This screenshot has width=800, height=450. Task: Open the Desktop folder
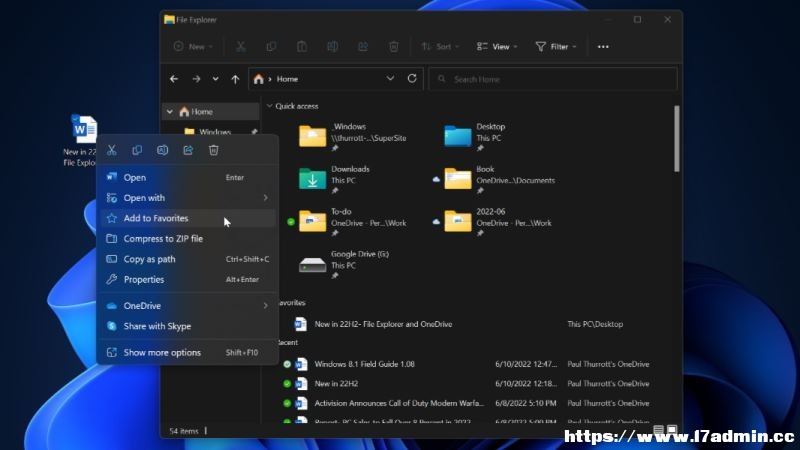[x=474, y=137]
